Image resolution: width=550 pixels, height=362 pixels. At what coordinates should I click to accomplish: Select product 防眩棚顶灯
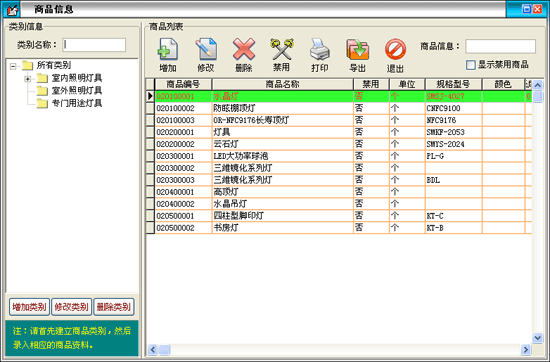[x=234, y=108]
